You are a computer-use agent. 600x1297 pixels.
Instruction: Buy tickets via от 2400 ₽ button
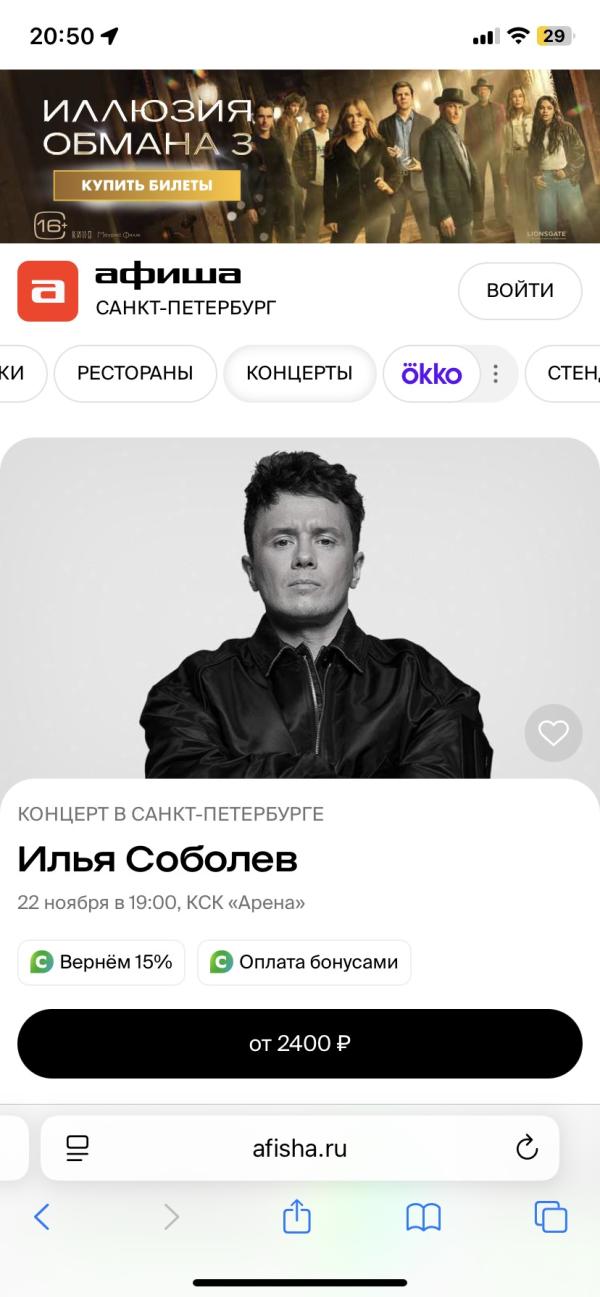(x=300, y=1044)
